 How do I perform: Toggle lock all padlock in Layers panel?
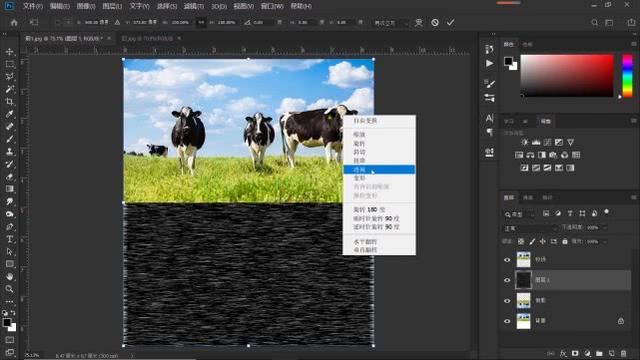pyautogui.click(x=564, y=242)
